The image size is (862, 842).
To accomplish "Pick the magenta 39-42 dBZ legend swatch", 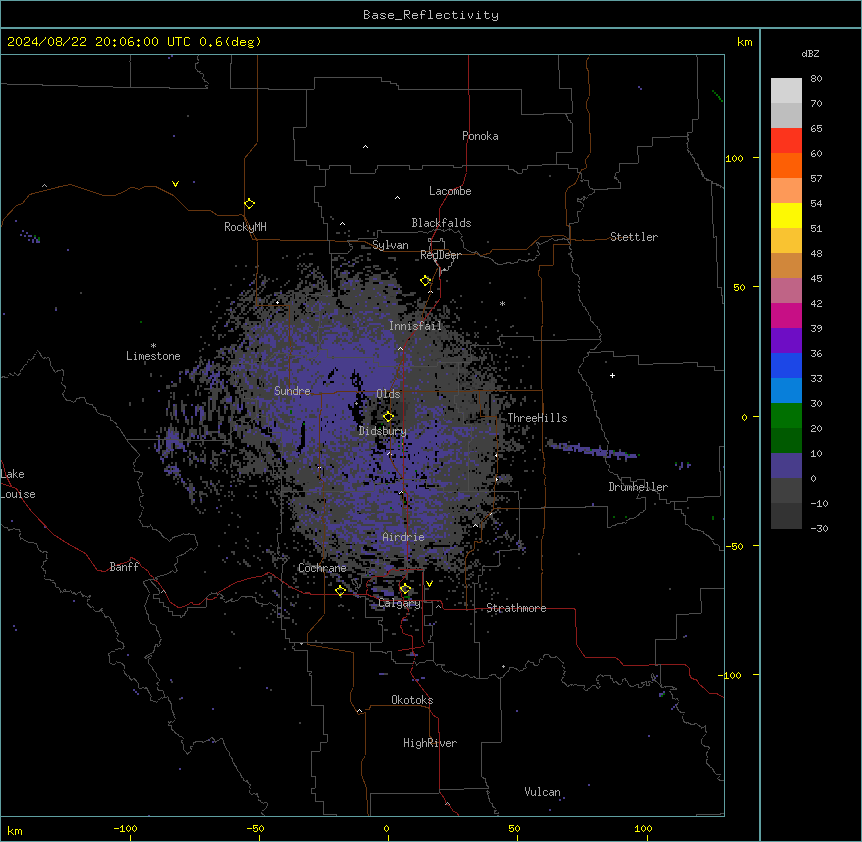I will pos(786,315).
